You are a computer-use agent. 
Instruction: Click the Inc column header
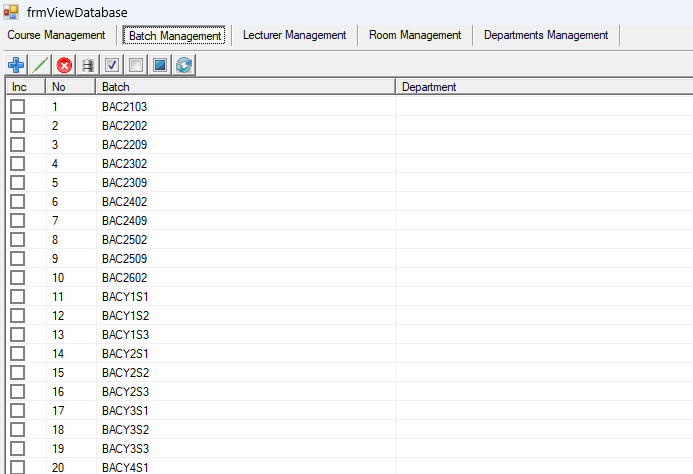26,87
